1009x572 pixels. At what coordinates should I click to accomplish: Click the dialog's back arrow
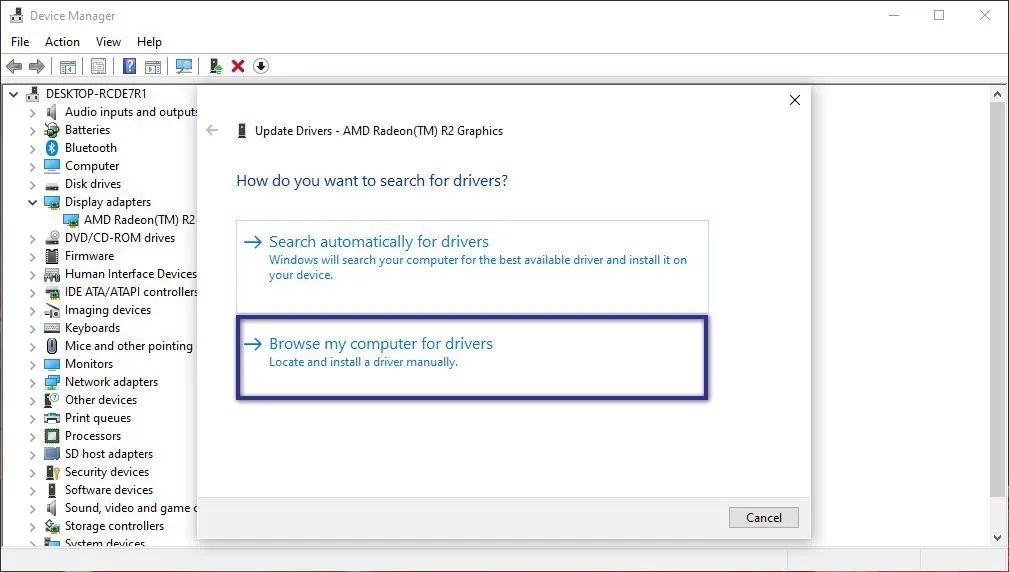(x=212, y=131)
